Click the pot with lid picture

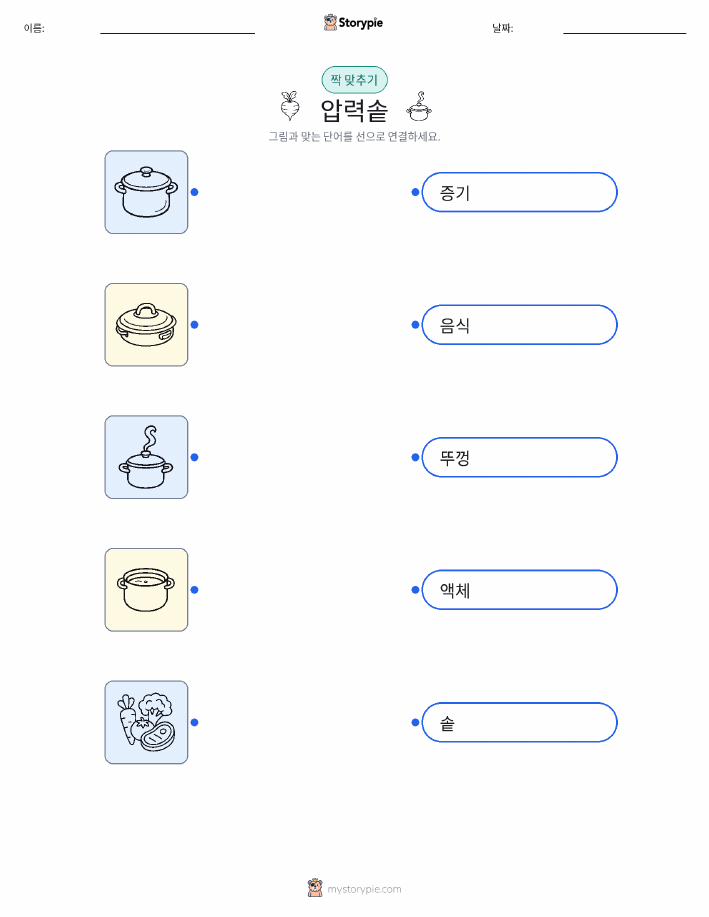[x=146, y=192]
